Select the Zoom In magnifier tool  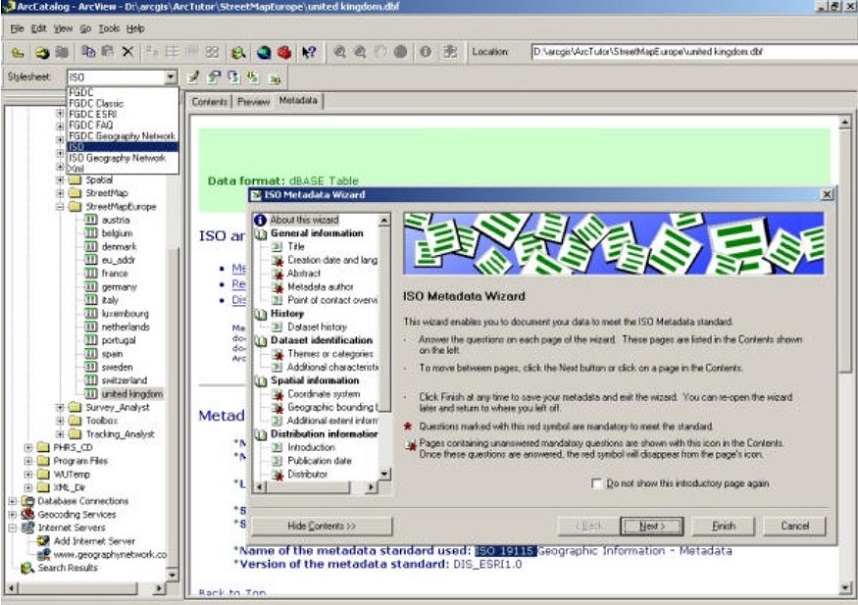pyautogui.click(x=339, y=52)
